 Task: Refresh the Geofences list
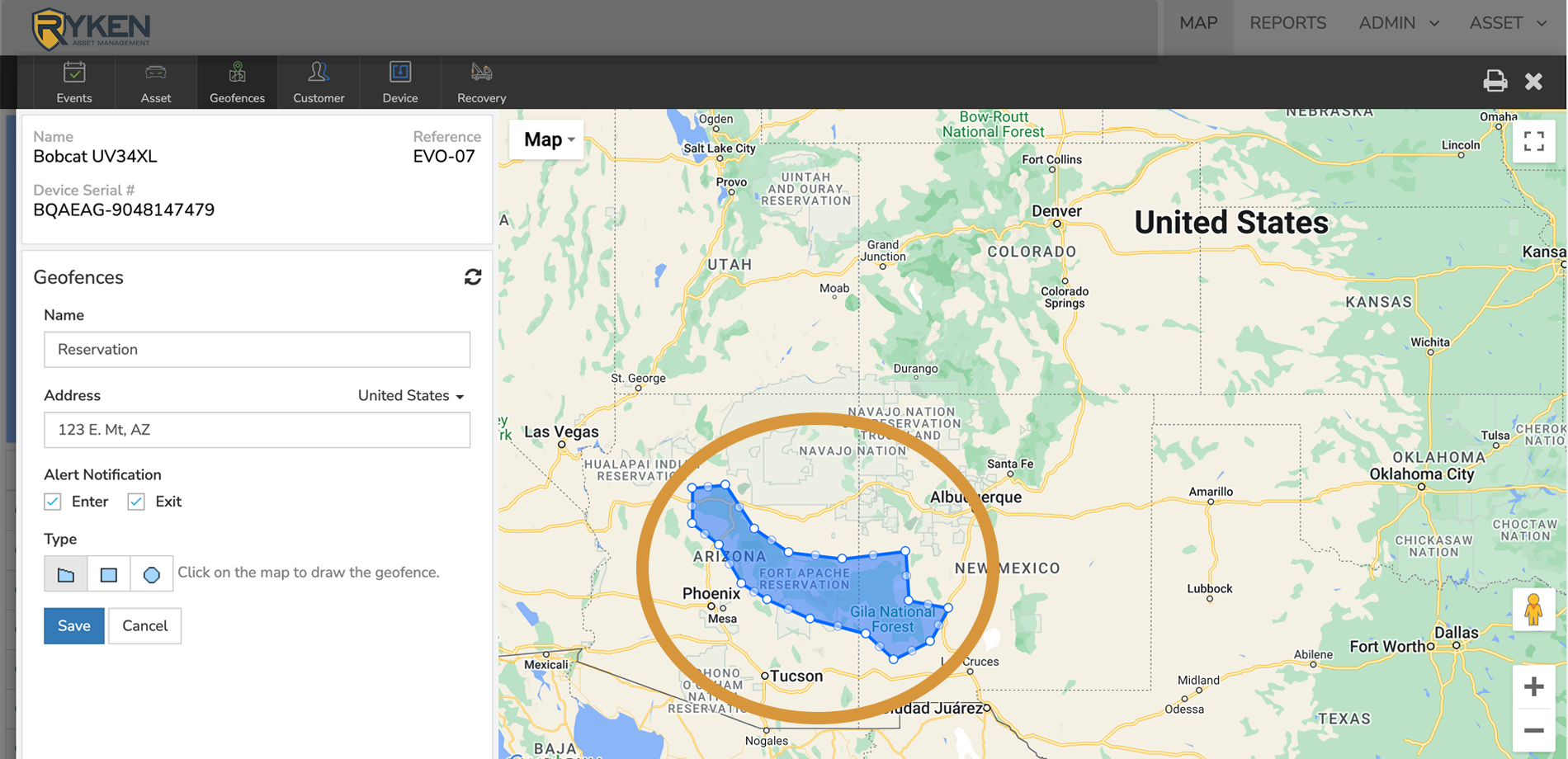[x=473, y=277]
